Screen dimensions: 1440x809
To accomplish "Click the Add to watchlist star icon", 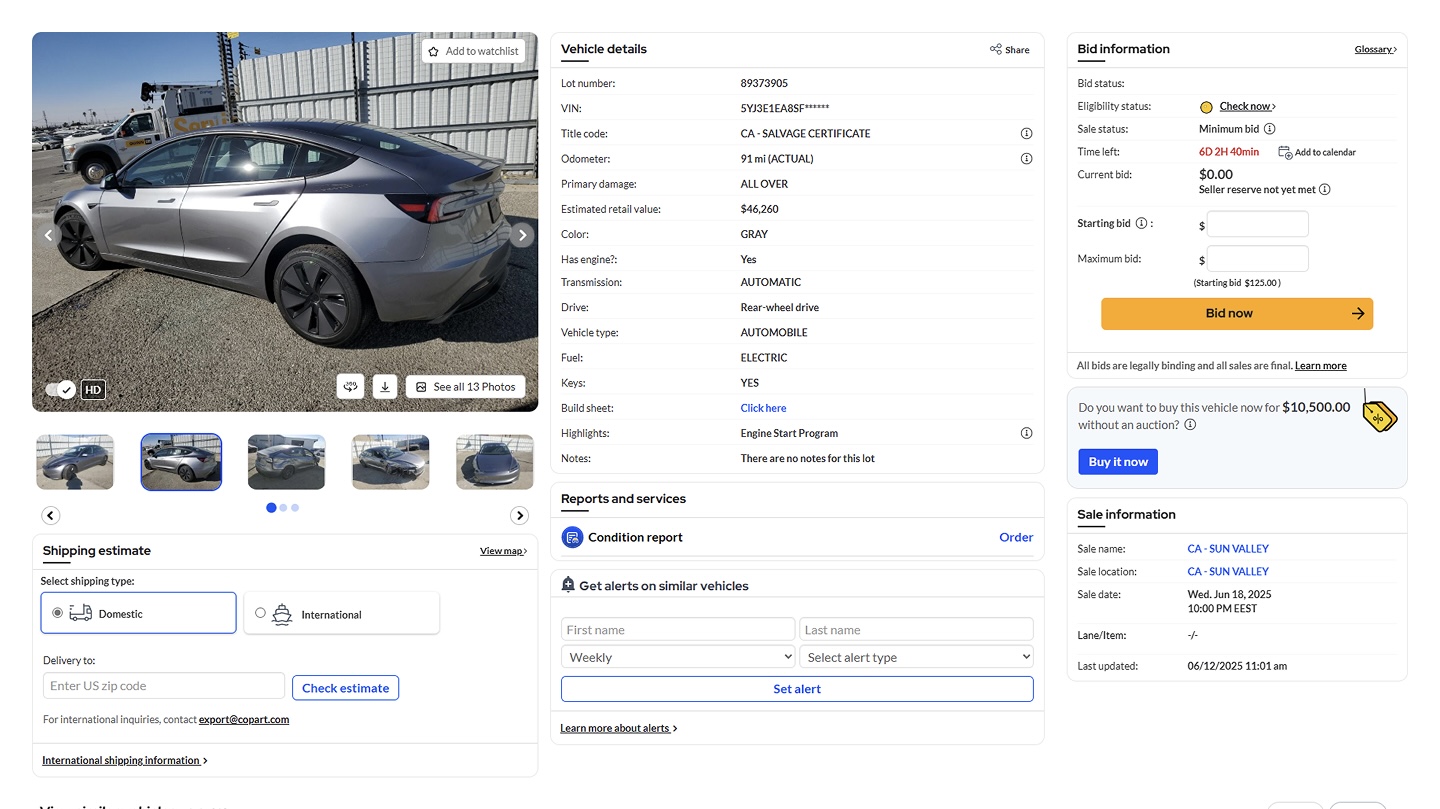I will 433,50.
